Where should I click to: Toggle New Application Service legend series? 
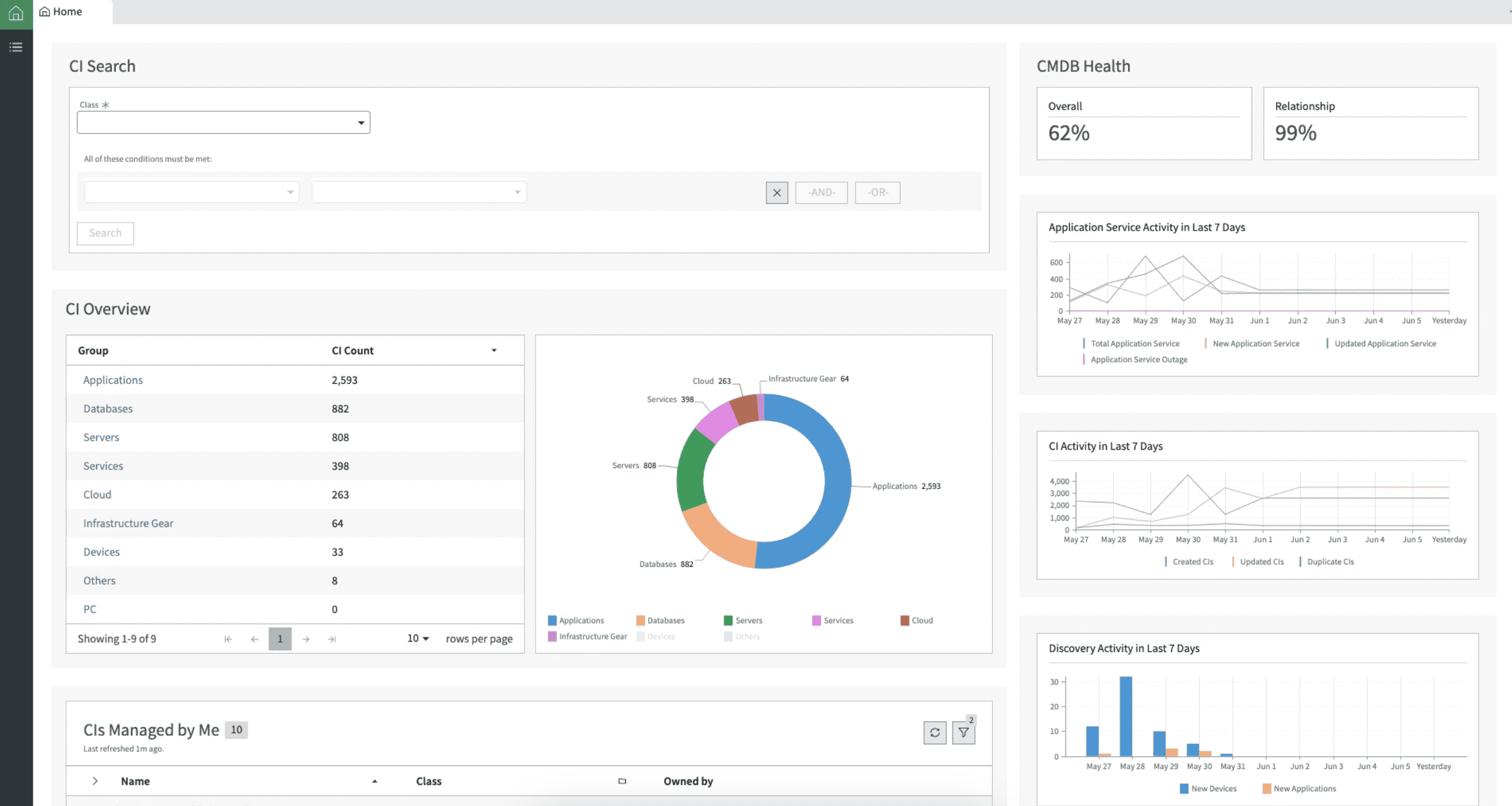point(1252,343)
